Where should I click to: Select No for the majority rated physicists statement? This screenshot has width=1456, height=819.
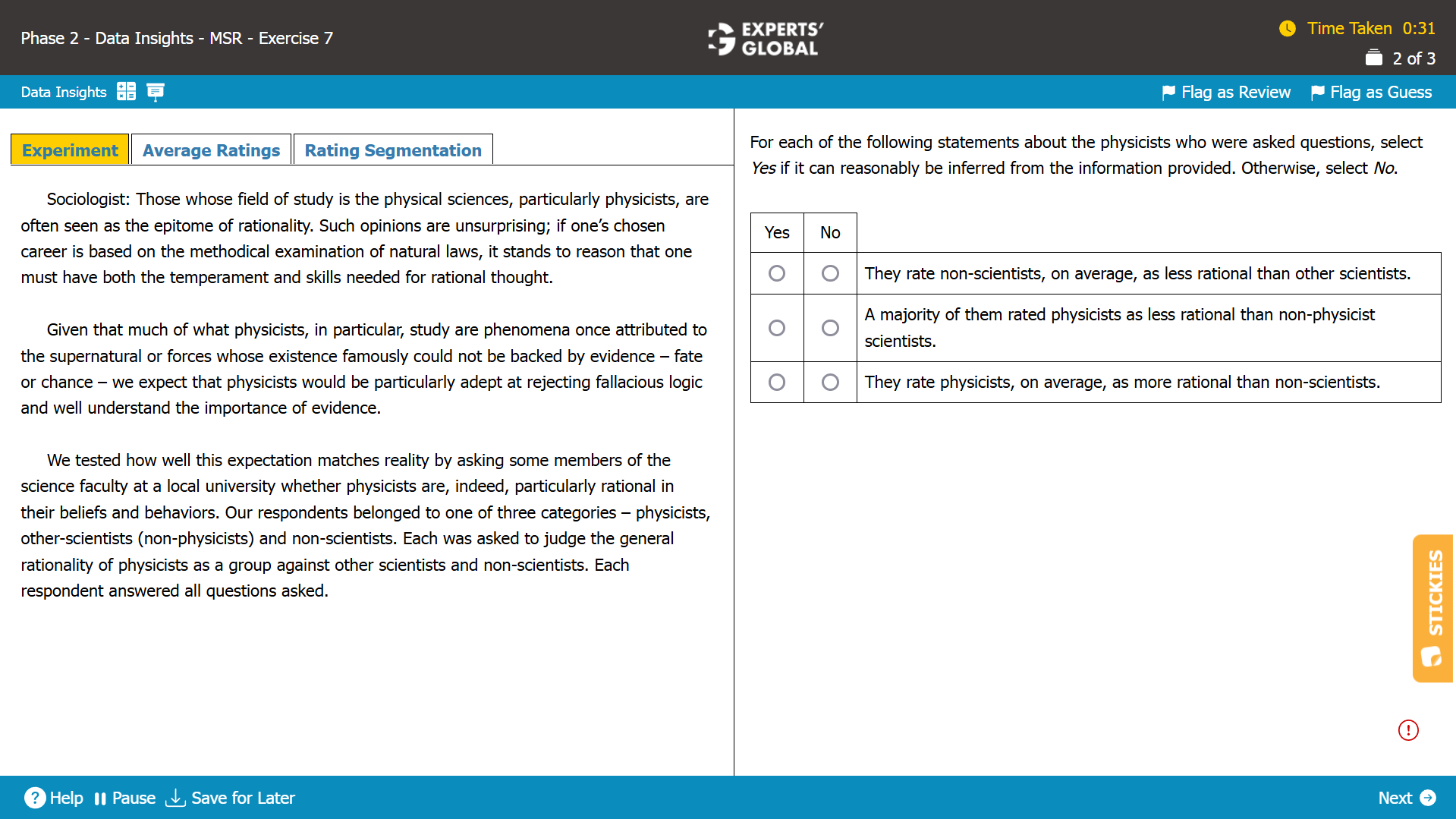point(829,328)
